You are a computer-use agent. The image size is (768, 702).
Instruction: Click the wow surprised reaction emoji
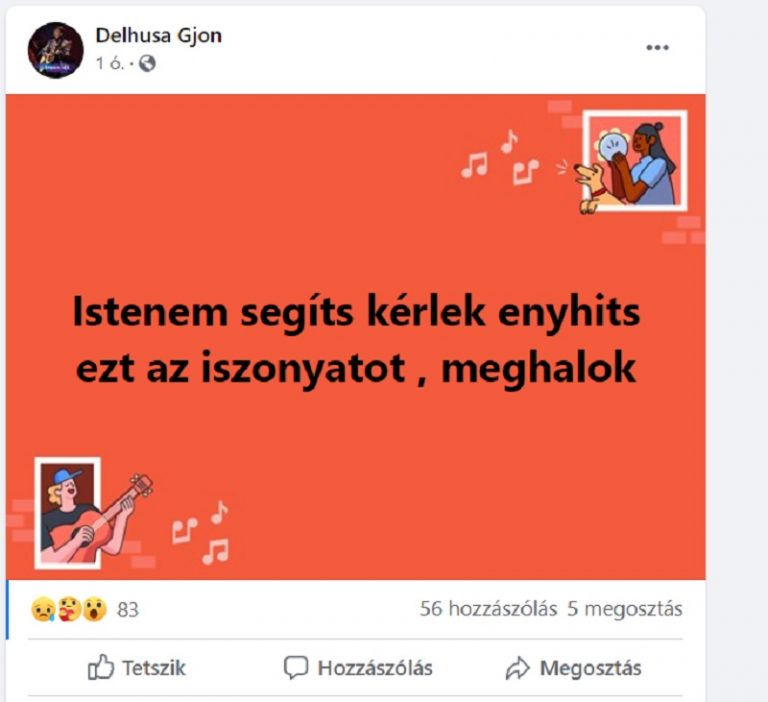coord(94,609)
